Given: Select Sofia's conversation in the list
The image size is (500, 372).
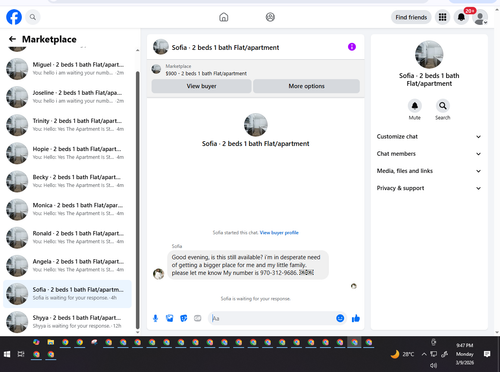Looking at the screenshot, I should click(x=67, y=294).
